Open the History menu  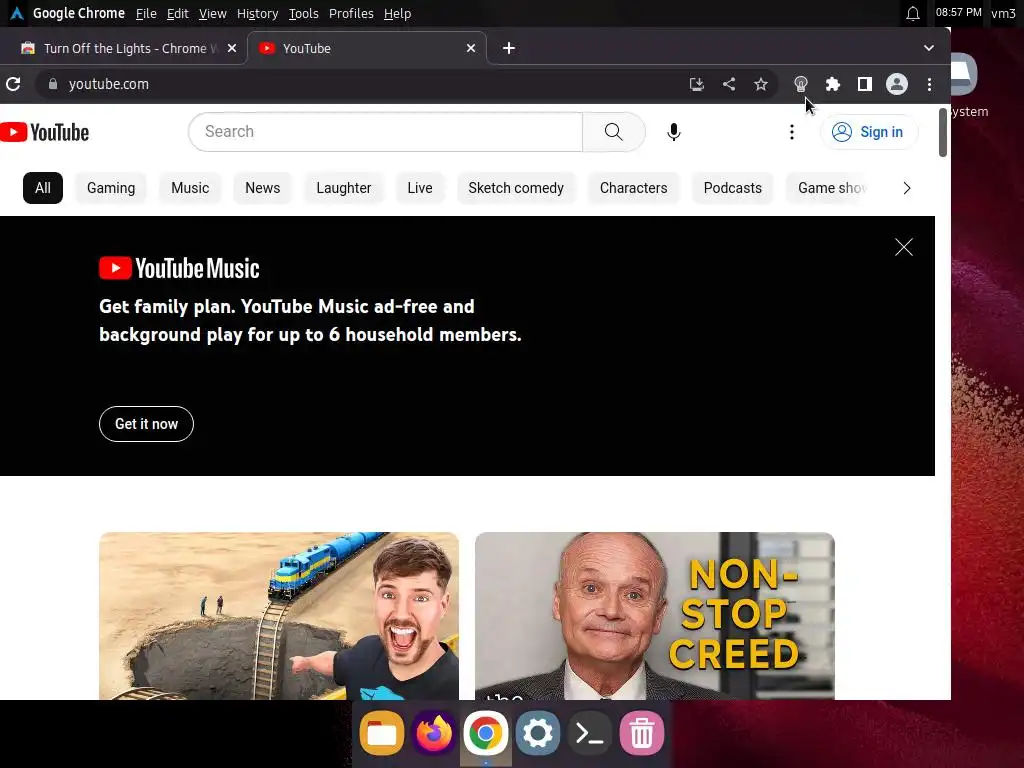tap(257, 14)
